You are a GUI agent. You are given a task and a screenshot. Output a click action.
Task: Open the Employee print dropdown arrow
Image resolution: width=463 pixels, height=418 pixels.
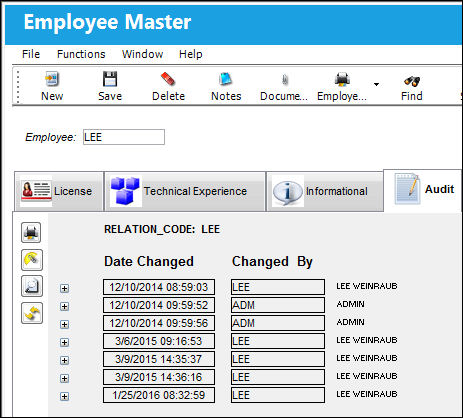(x=376, y=84)
